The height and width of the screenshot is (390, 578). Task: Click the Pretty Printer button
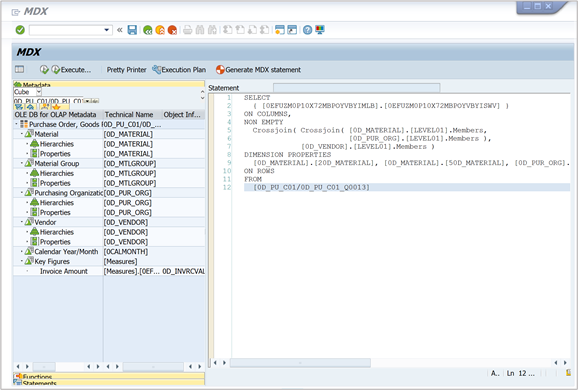126,70
